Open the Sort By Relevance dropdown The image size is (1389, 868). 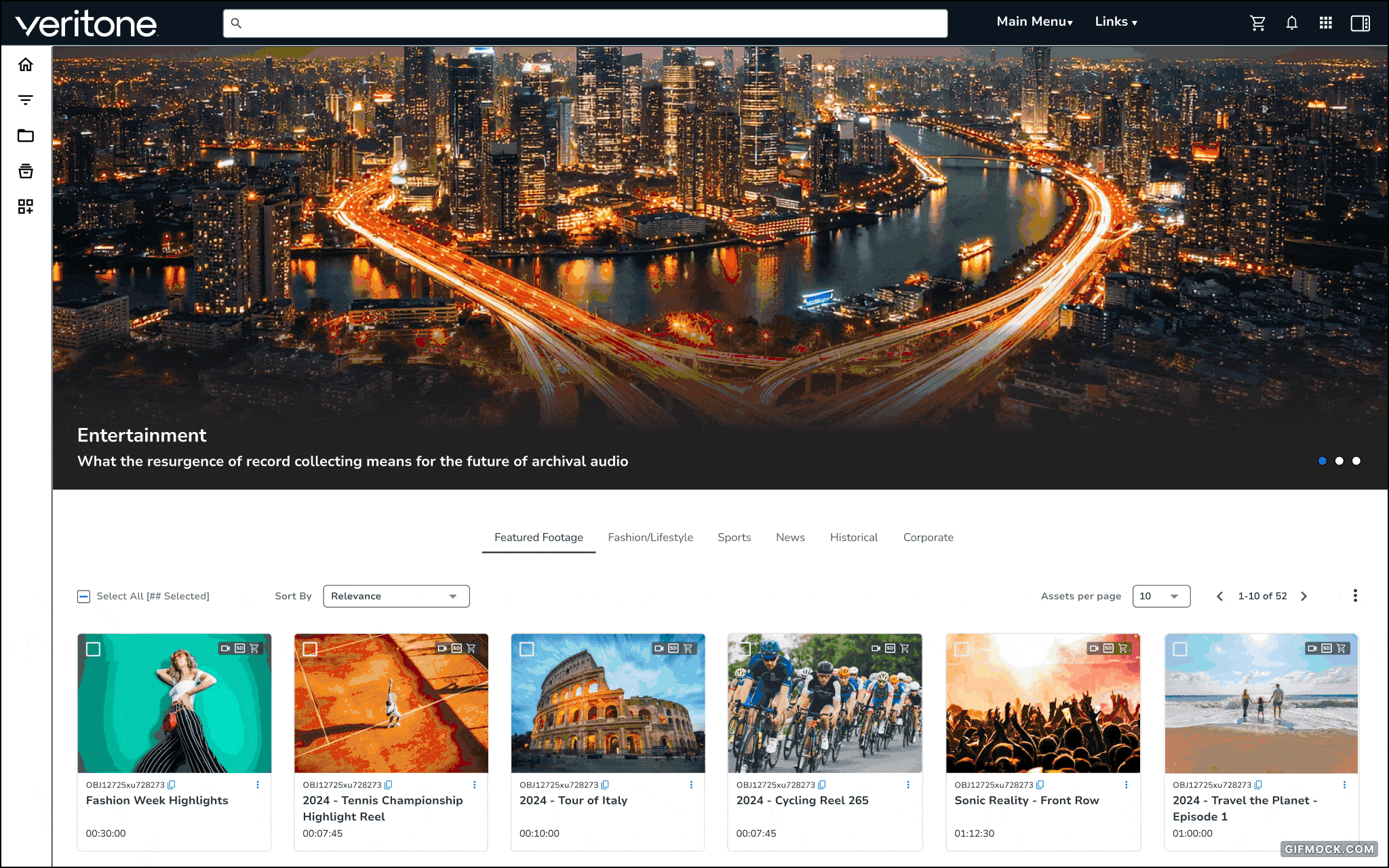click(396, 596)
